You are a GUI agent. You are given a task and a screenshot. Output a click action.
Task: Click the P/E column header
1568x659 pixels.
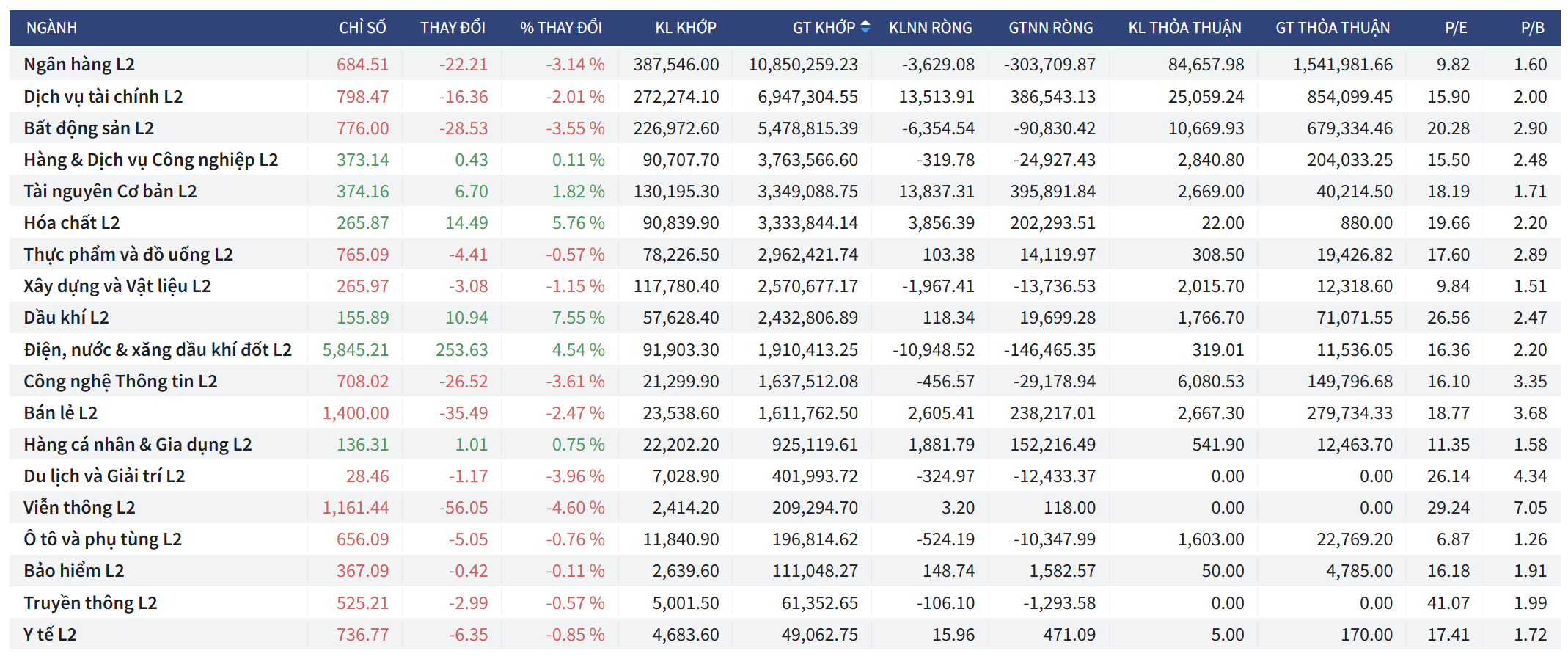click(1456, 28)
